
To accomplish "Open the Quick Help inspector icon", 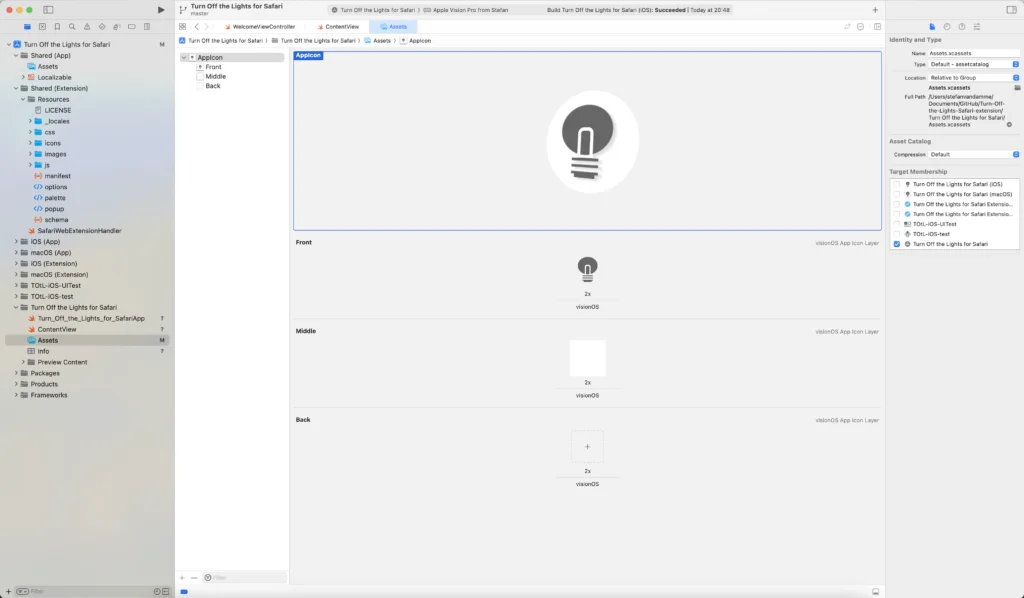I will [961, 26].
